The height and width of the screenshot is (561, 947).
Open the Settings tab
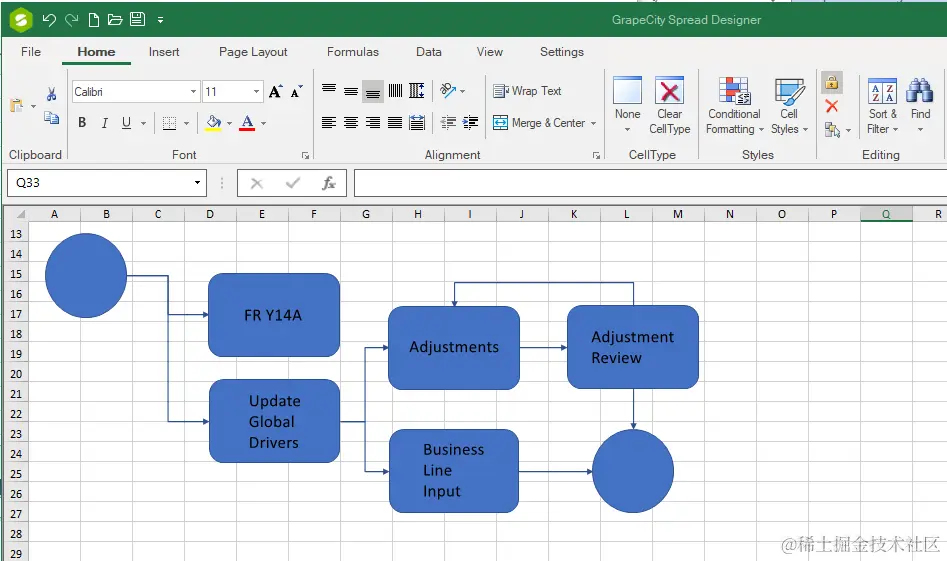(x=562, y=52)
